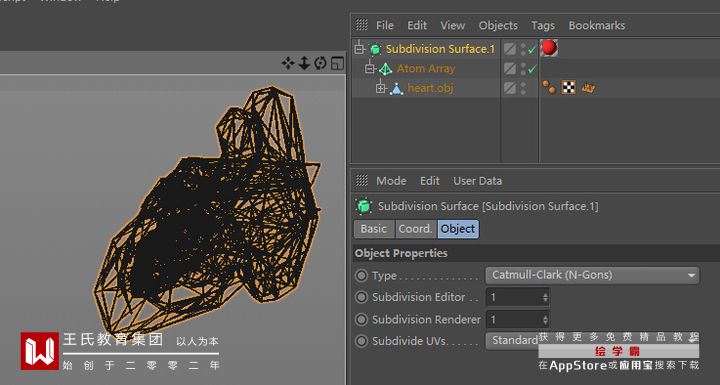Select the red material tag on Subdivision Surface.1

[549, 48]
